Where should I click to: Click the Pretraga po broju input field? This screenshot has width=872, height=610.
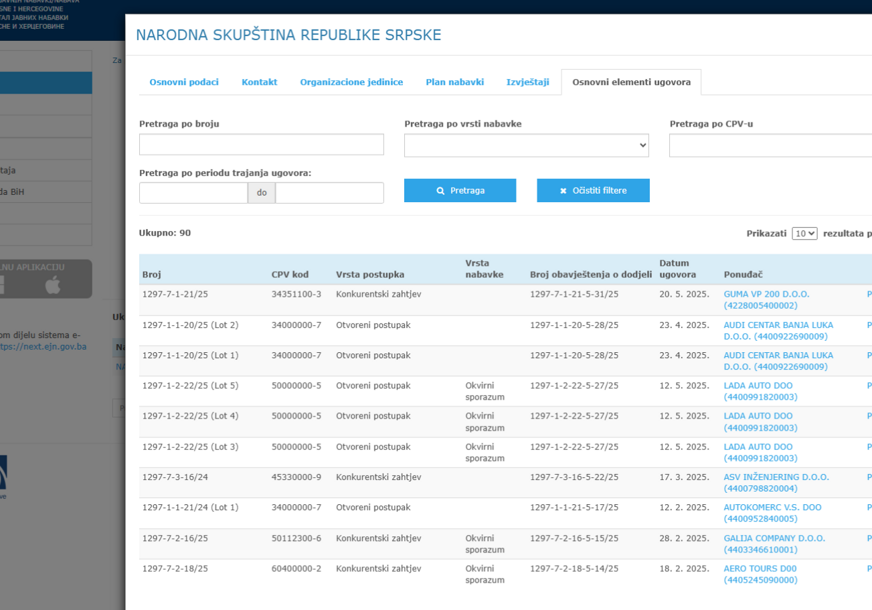tap(261, 145)
